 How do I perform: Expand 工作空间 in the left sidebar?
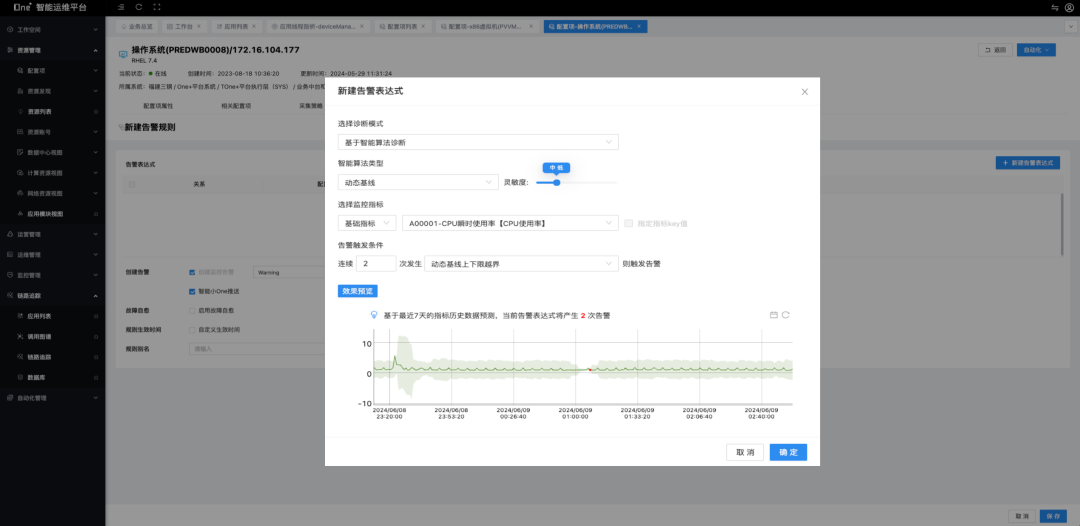coord(52,30)
